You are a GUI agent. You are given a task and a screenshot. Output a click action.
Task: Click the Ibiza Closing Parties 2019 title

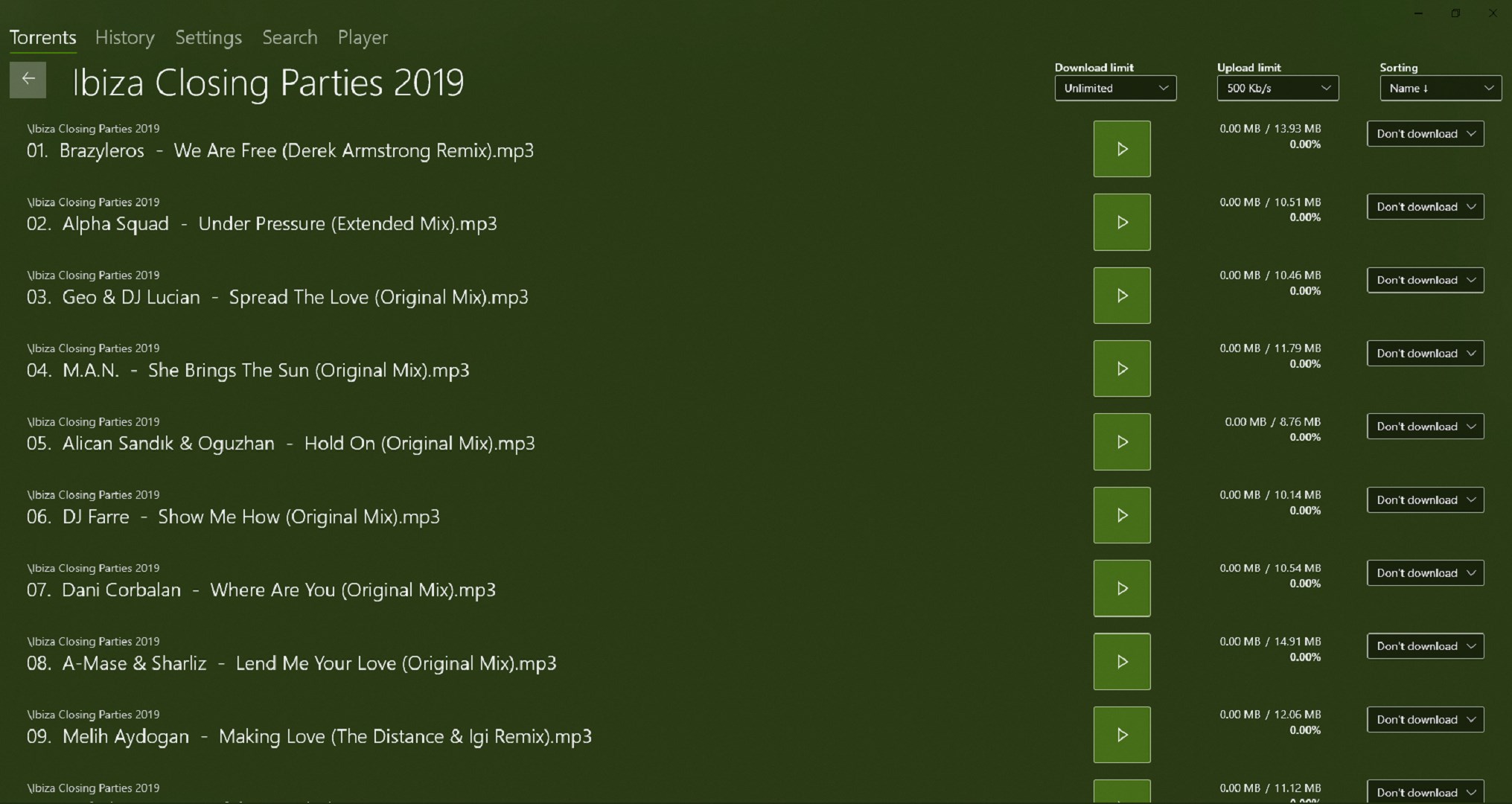click(x=268, y=82)
